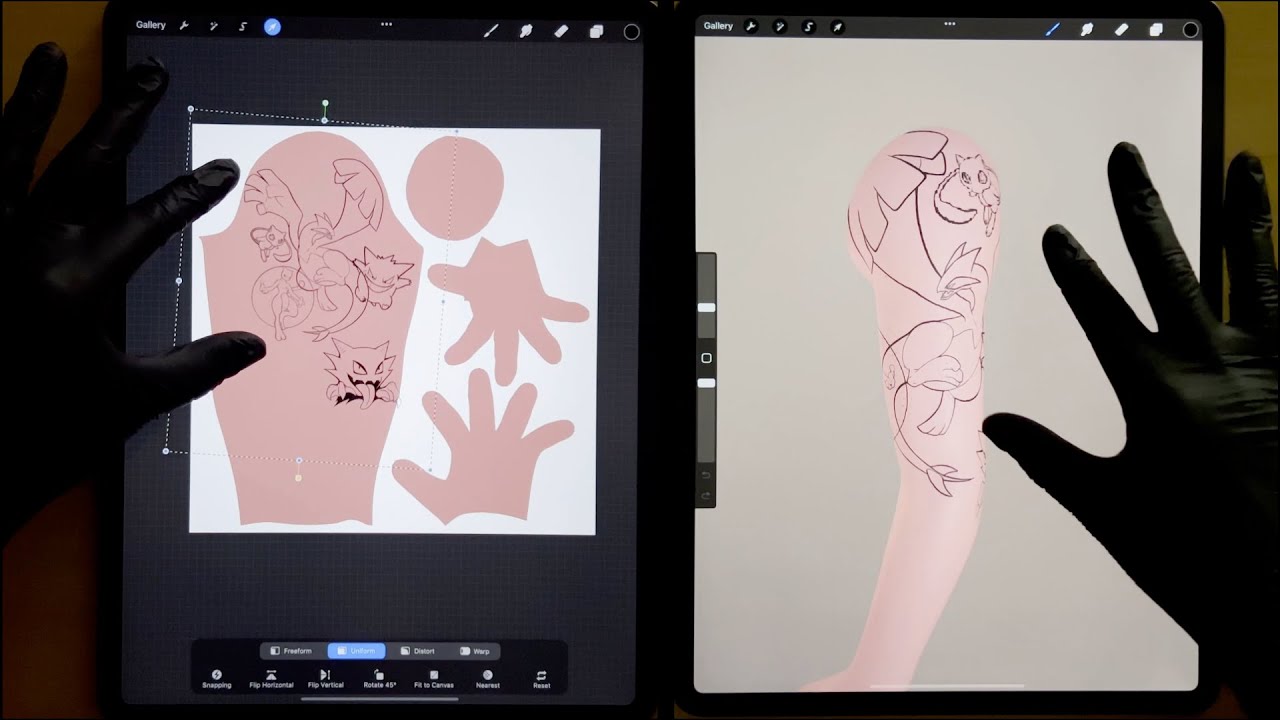The height and width of the screenshot is (720, 1280).
Task: Tap Flip Horizontal button
Action: click(271, 679)
